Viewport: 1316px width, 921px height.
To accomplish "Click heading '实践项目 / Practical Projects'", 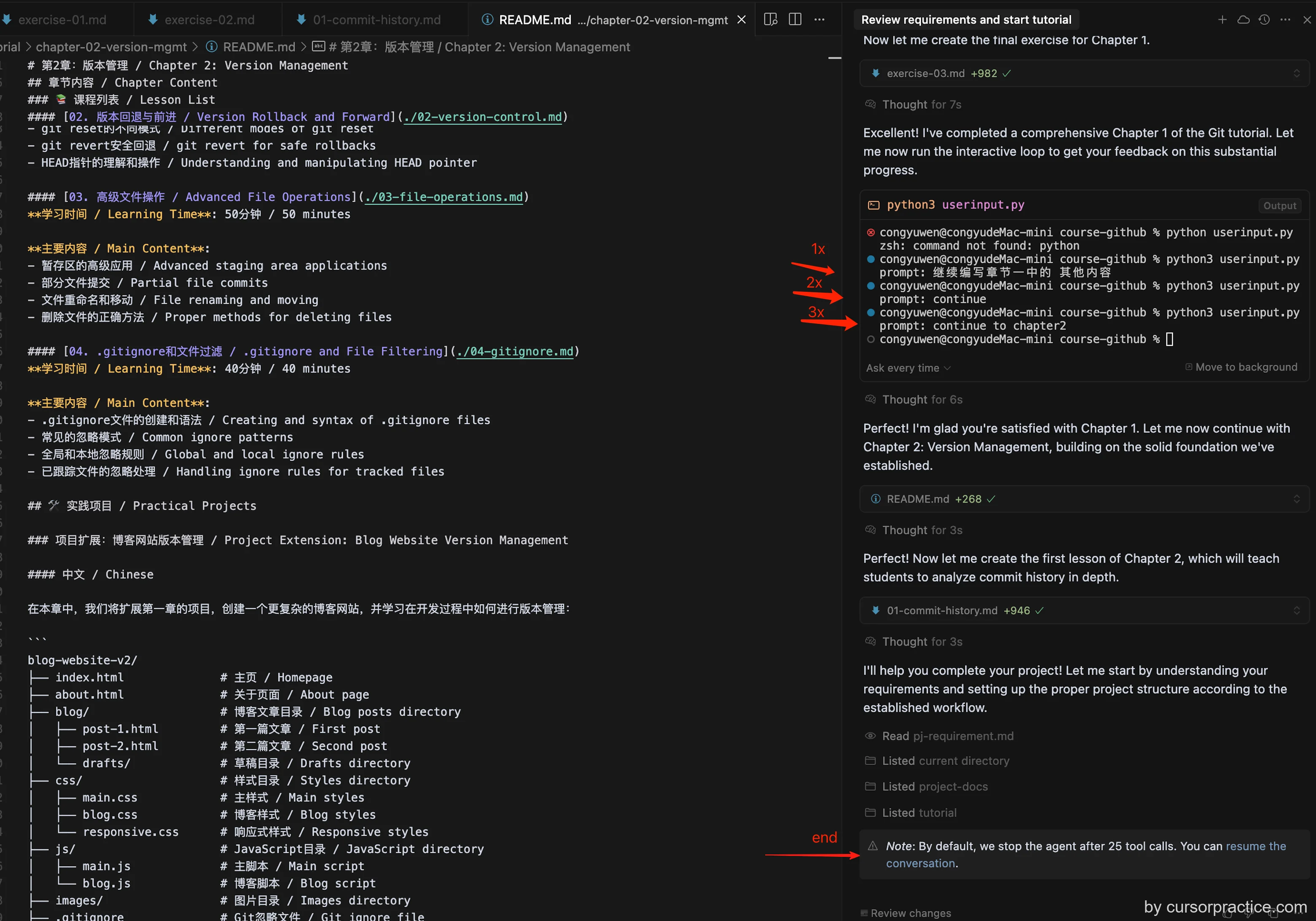I will tap(142, 506).
